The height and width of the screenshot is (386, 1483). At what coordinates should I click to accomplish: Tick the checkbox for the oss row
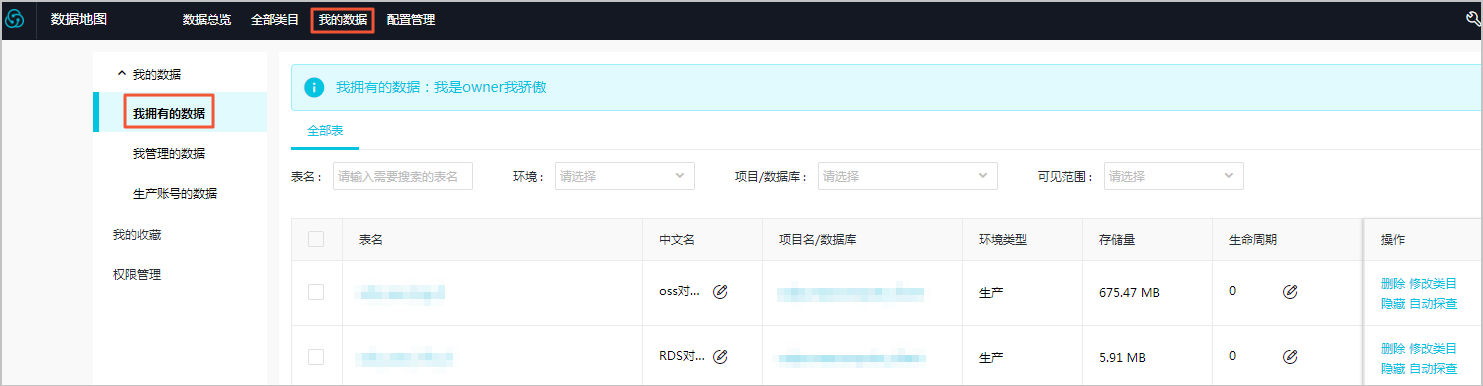pyautogui.click(x=316, y=292)
